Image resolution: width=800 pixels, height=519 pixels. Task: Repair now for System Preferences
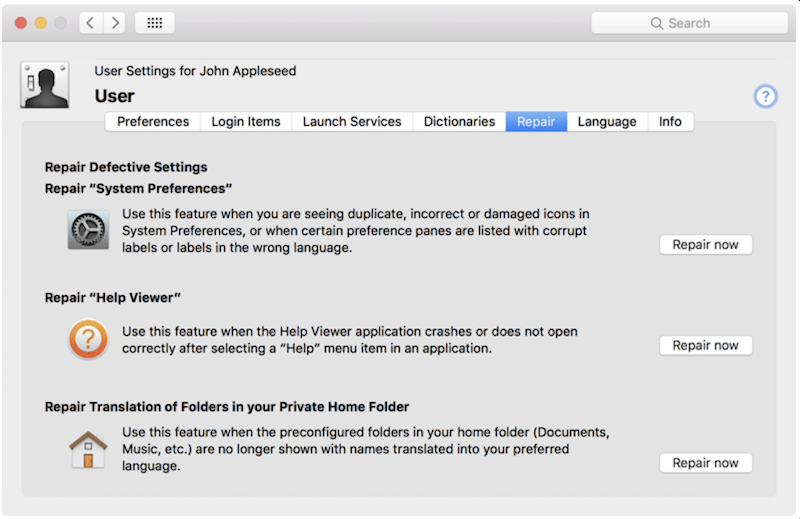pyautogui.click(x=706, y=244)
